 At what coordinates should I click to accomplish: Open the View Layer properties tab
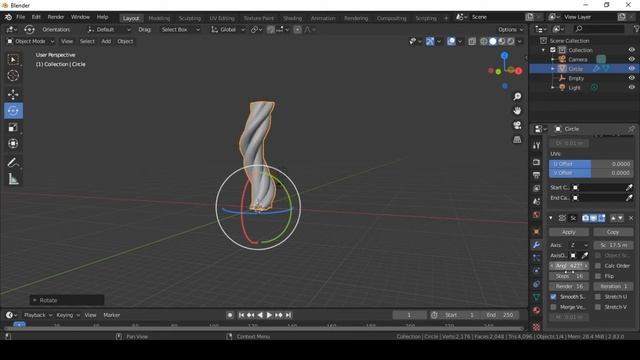click(x=536, y=188)
